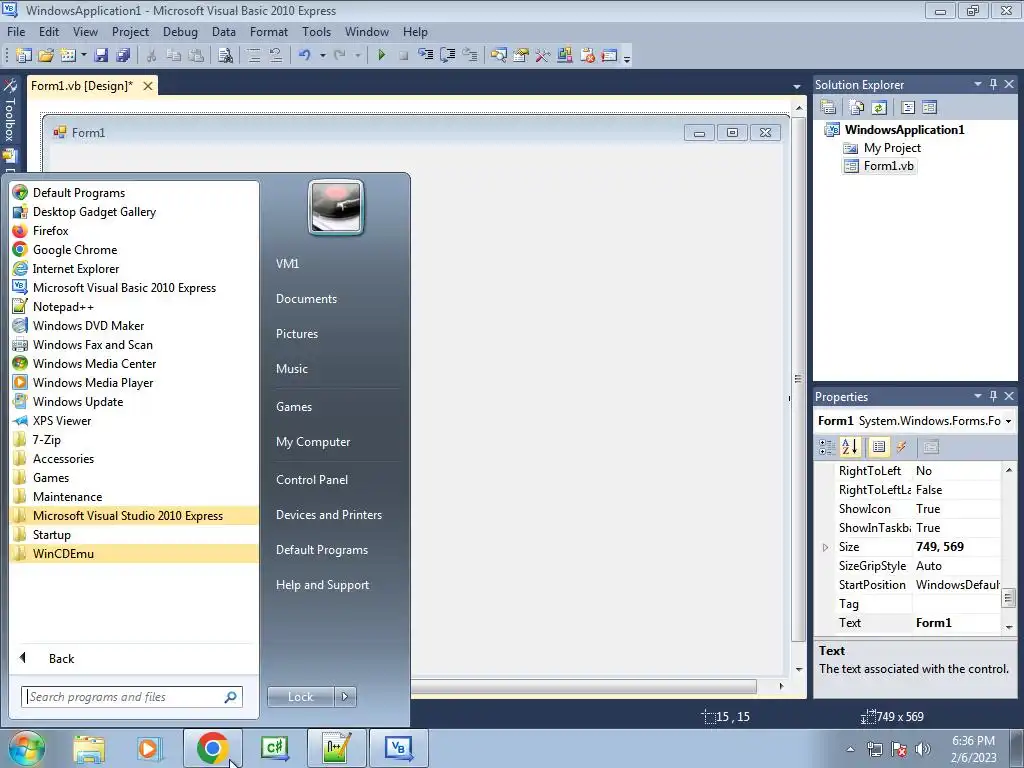This screenshot has width=1024, height=768.
Task: Pin toggle for Properties panel
Action: 993,396
